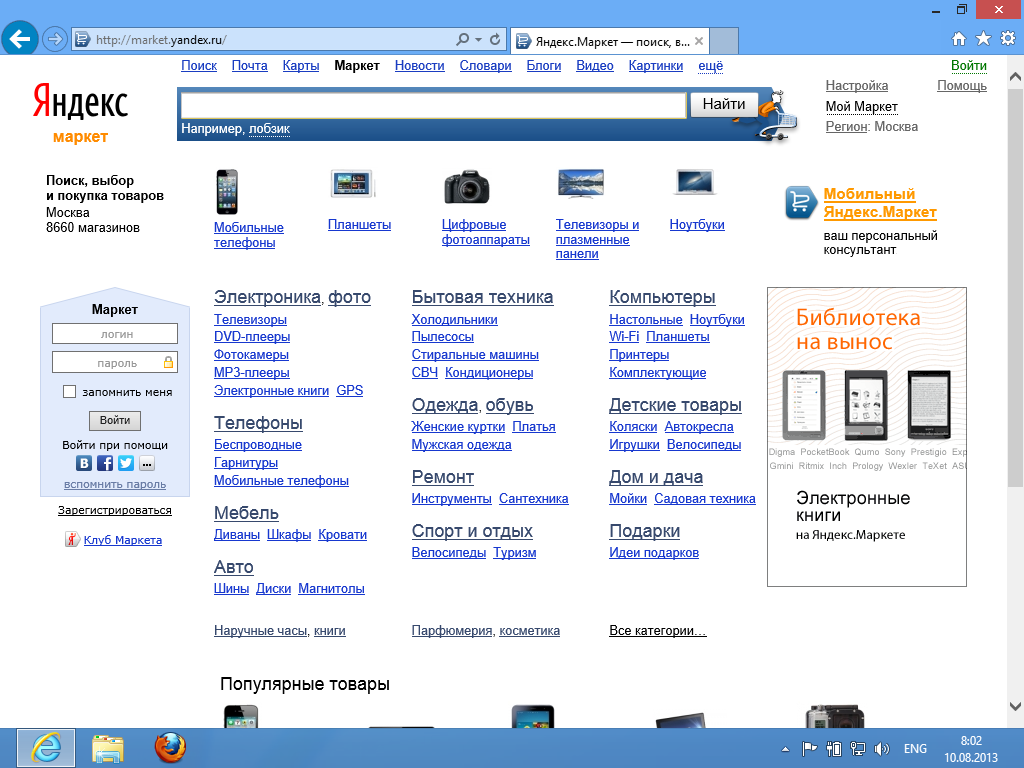This screenshot has height=768, width=1024.
Task: Open the Словари top navigation link
Action: (x=485, y=65)
